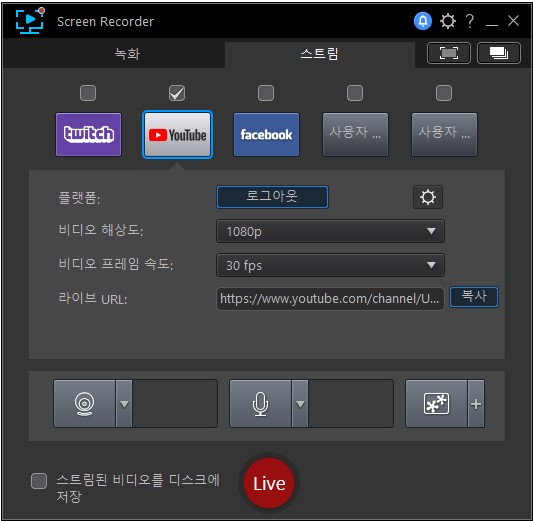Enable the Facebook checkbox

266,93
